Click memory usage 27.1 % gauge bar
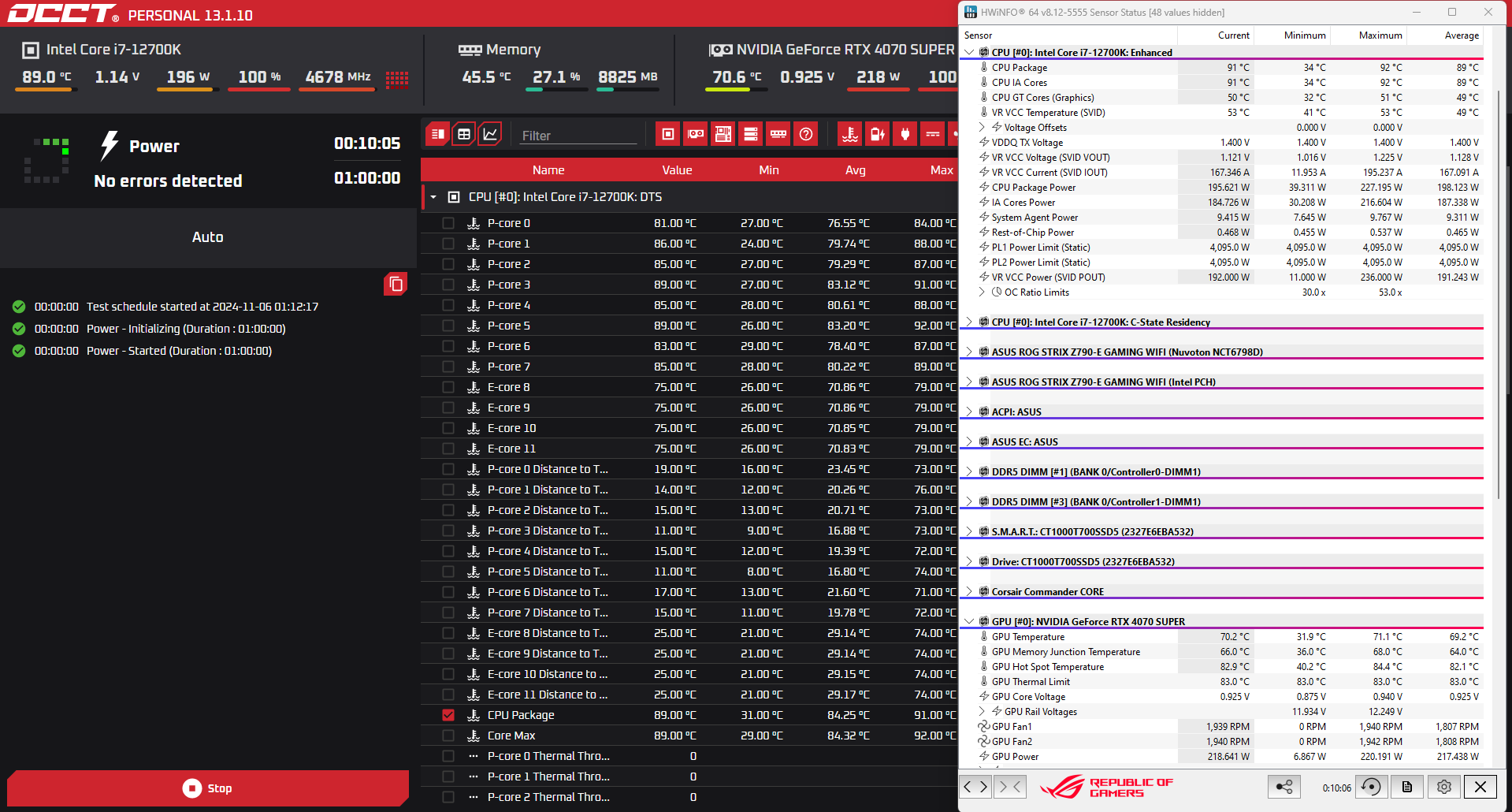 tap(556, 90)
